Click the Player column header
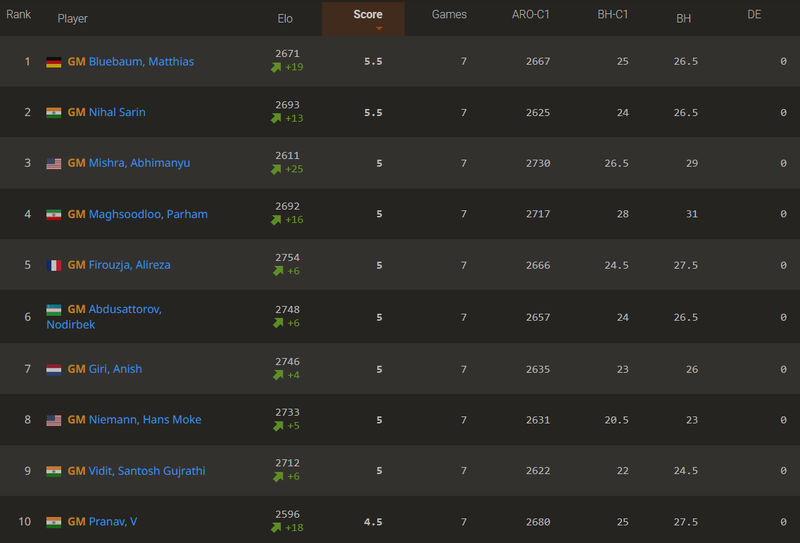Viewport: 800px width, 543px height. [x=72, y=18]
